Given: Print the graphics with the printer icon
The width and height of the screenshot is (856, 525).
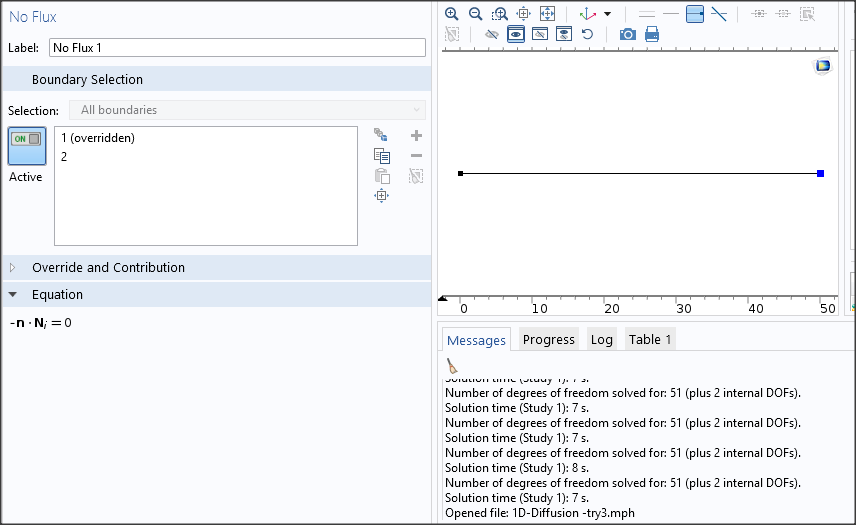Looking at the screenshot, I should tap(652, 34).
